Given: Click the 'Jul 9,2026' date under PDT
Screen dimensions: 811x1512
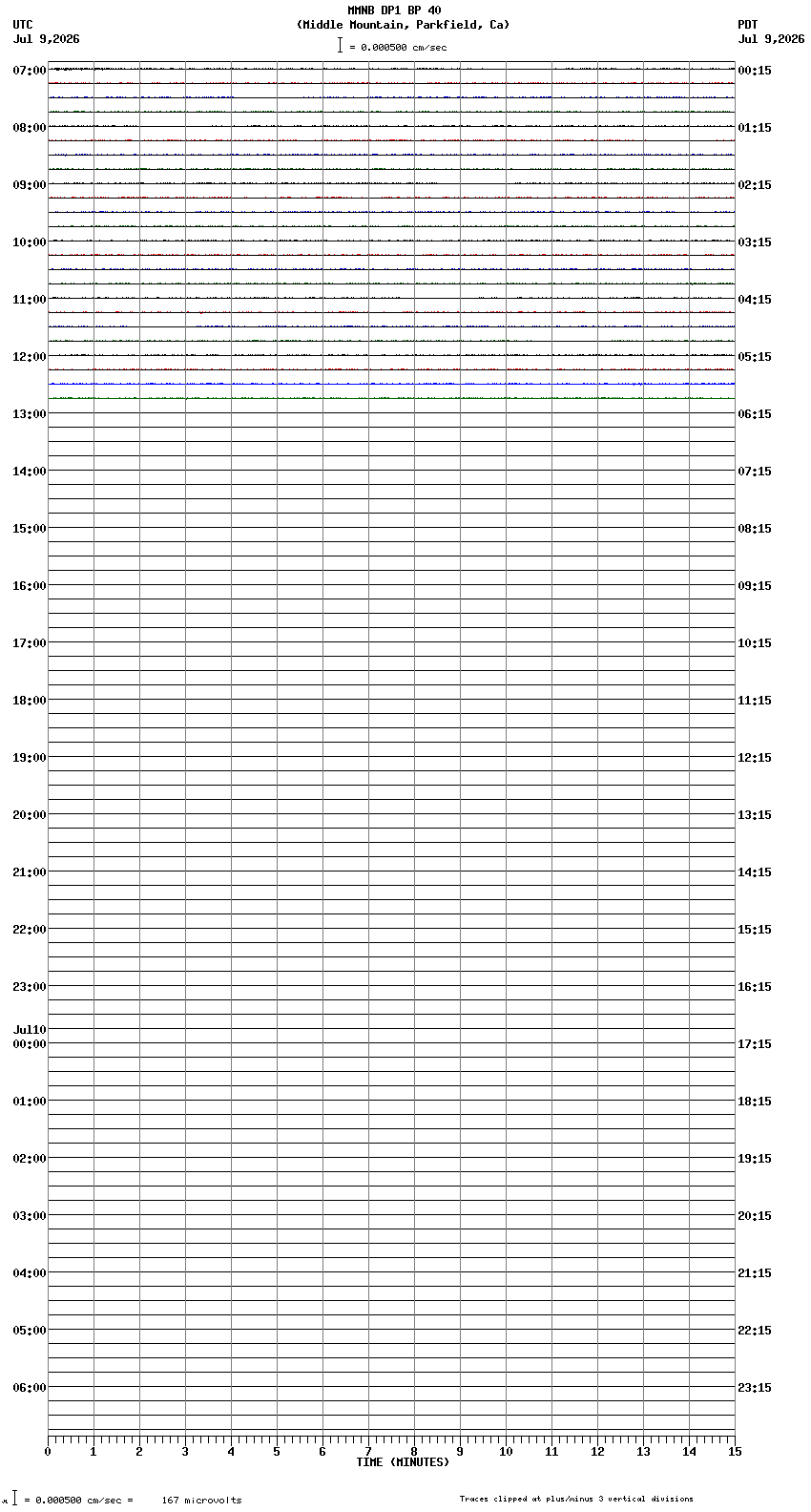Looking at the screenshot, I should click(x=771, y=39).
